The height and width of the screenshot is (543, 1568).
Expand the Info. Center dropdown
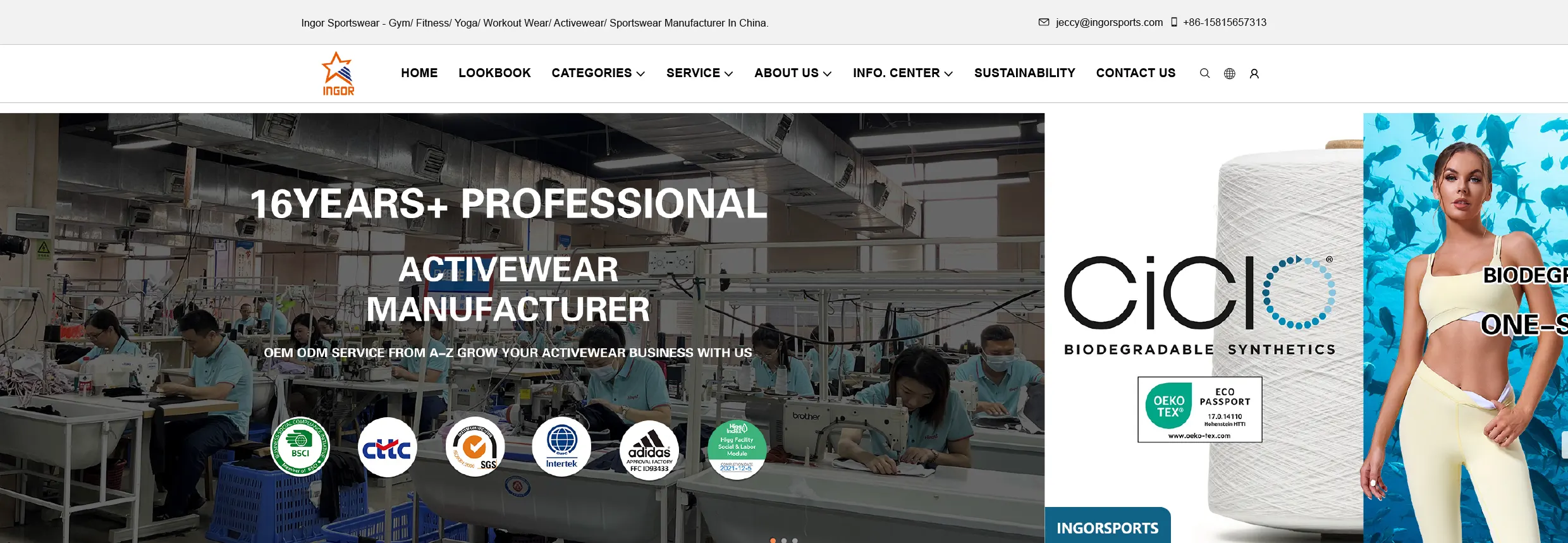(x=903, y=73)
